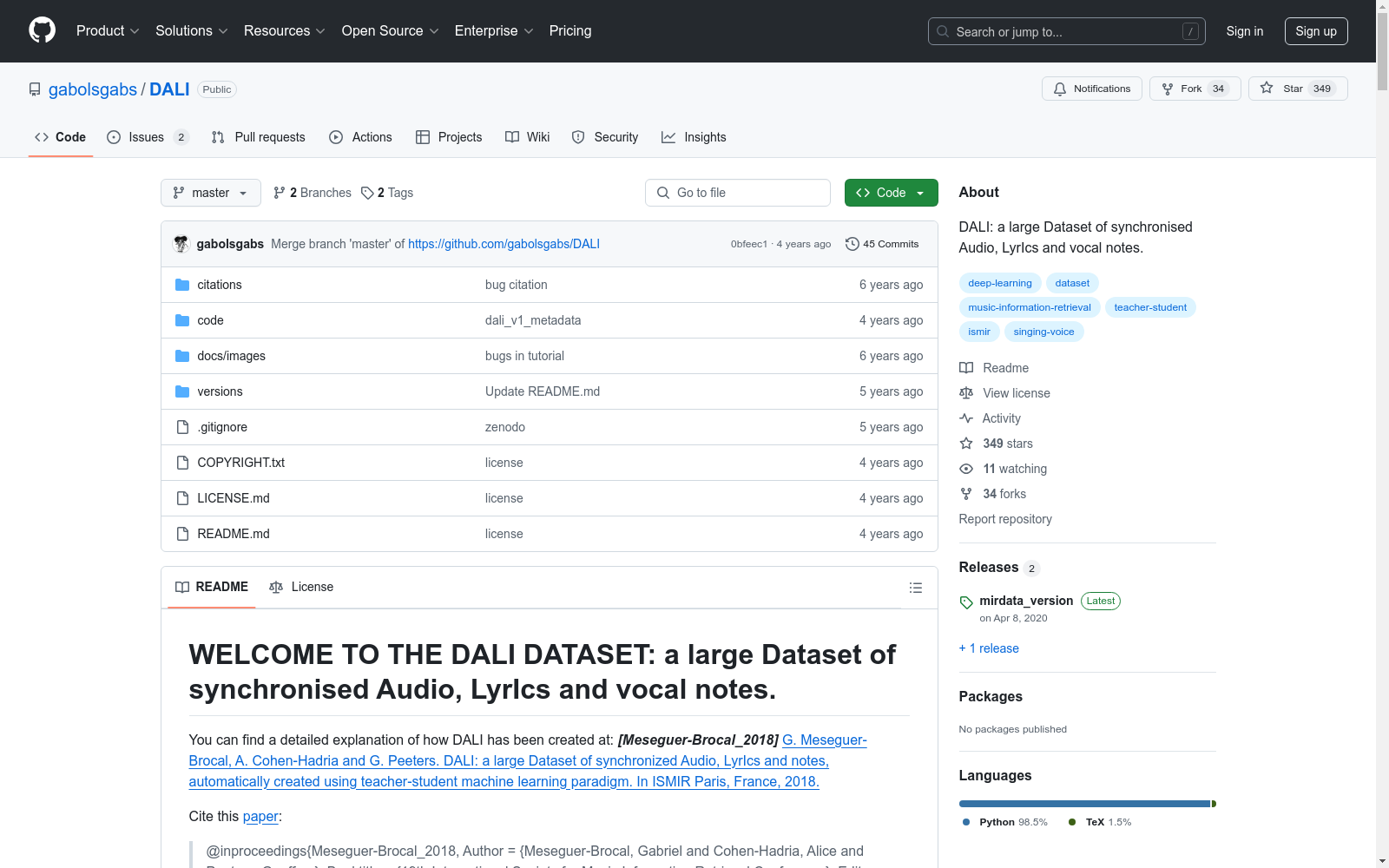Click Report repository link

click(1005, 519)
